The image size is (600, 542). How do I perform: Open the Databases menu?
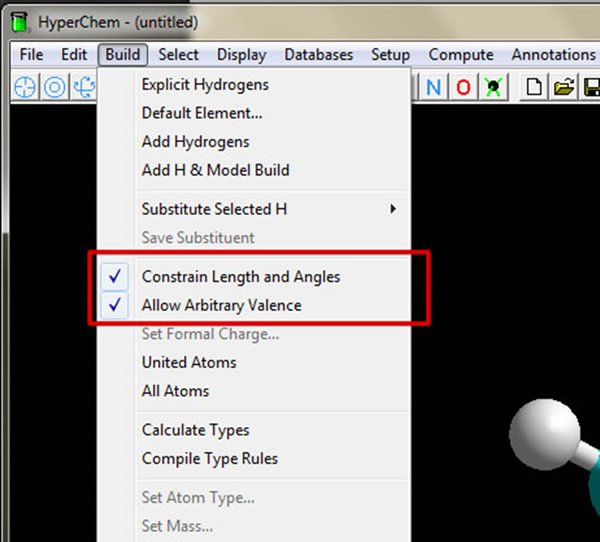pos(318,55)
